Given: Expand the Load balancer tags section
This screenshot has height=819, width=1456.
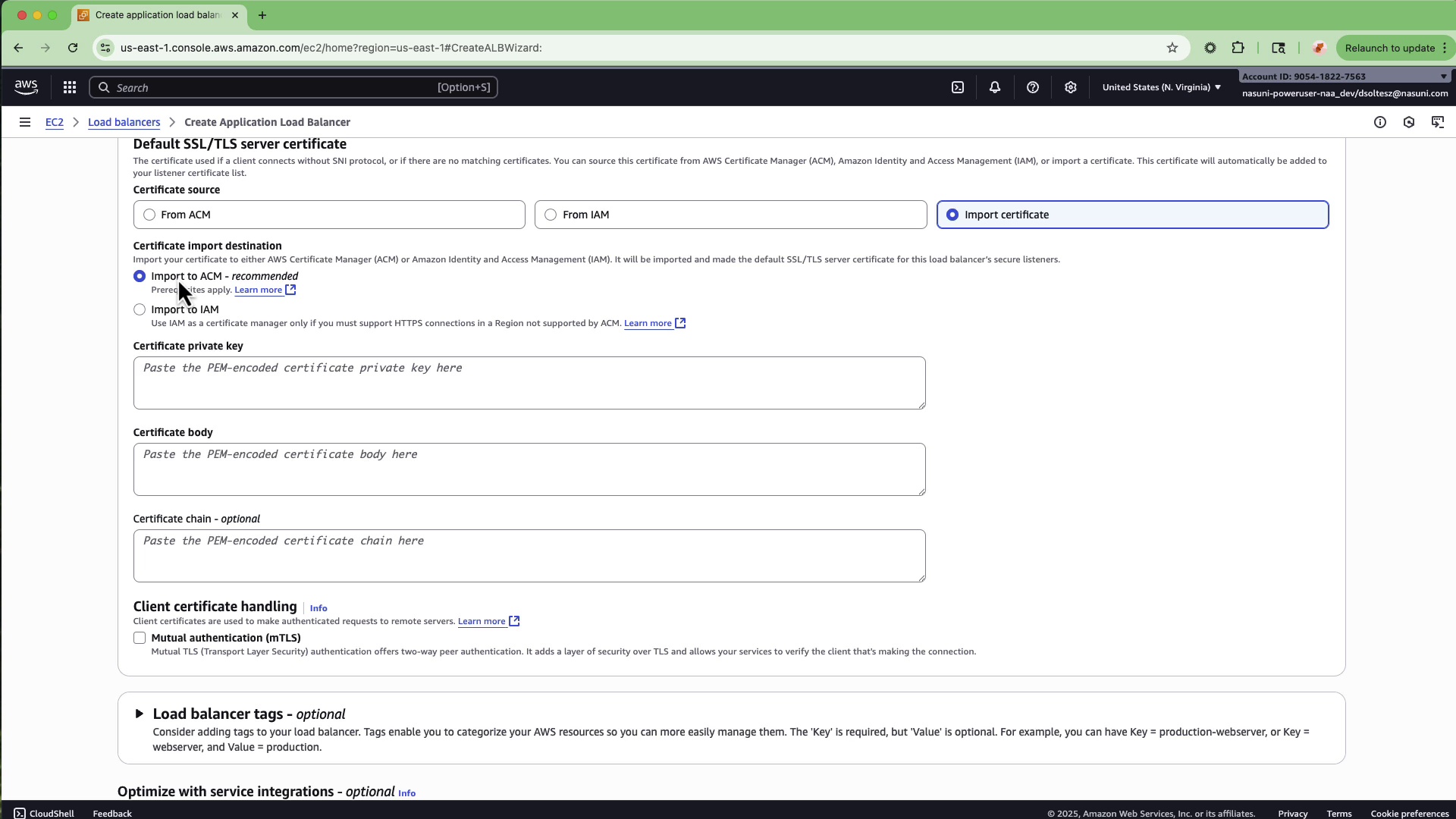Looking at the screenshot, I should point(139,714).
